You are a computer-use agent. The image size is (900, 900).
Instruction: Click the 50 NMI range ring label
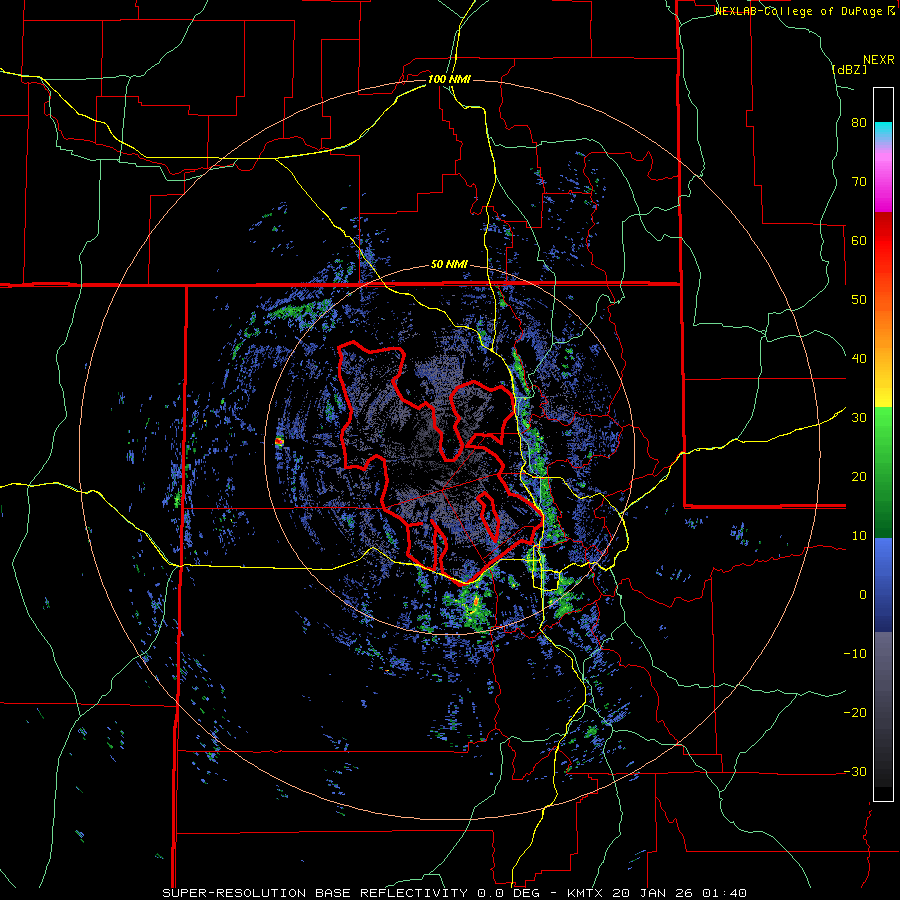[449, 265]
